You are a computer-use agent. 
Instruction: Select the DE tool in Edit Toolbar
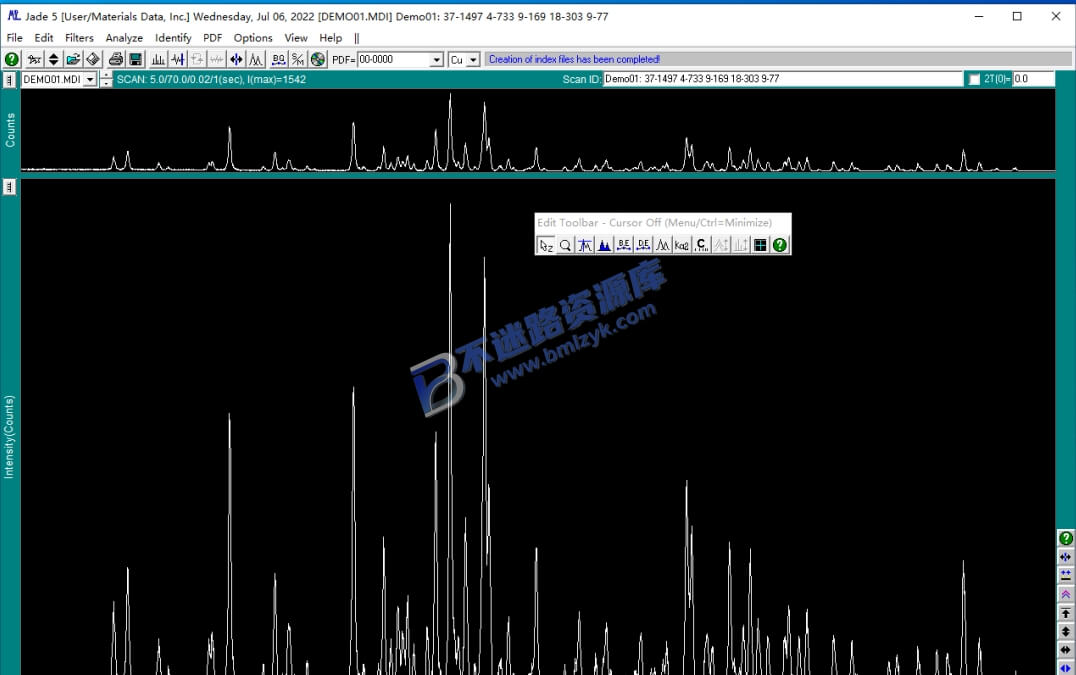[x=643, y=245]
